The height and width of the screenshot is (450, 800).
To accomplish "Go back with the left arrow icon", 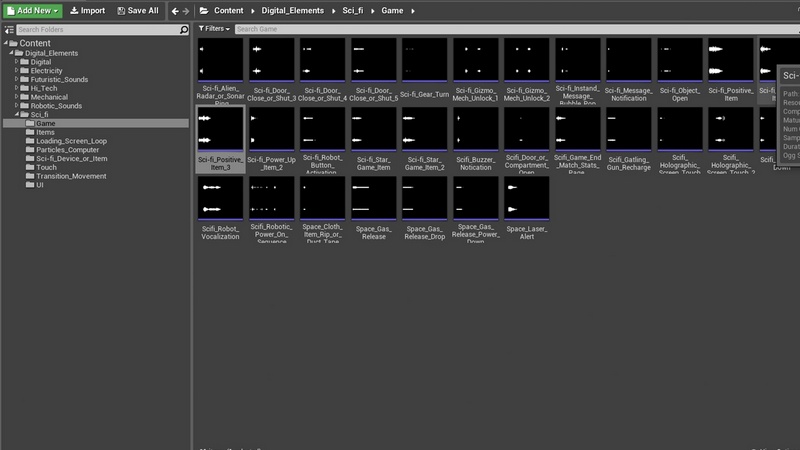I will coord(175,10).
